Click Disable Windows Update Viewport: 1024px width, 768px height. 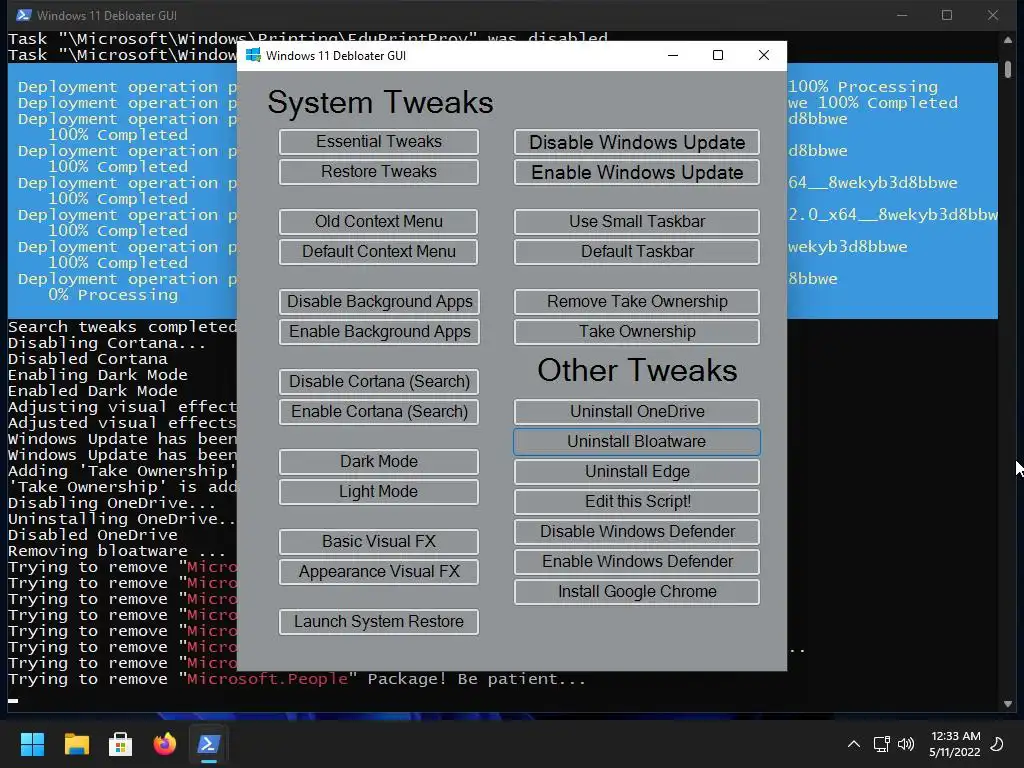click(x=637, y=142)
